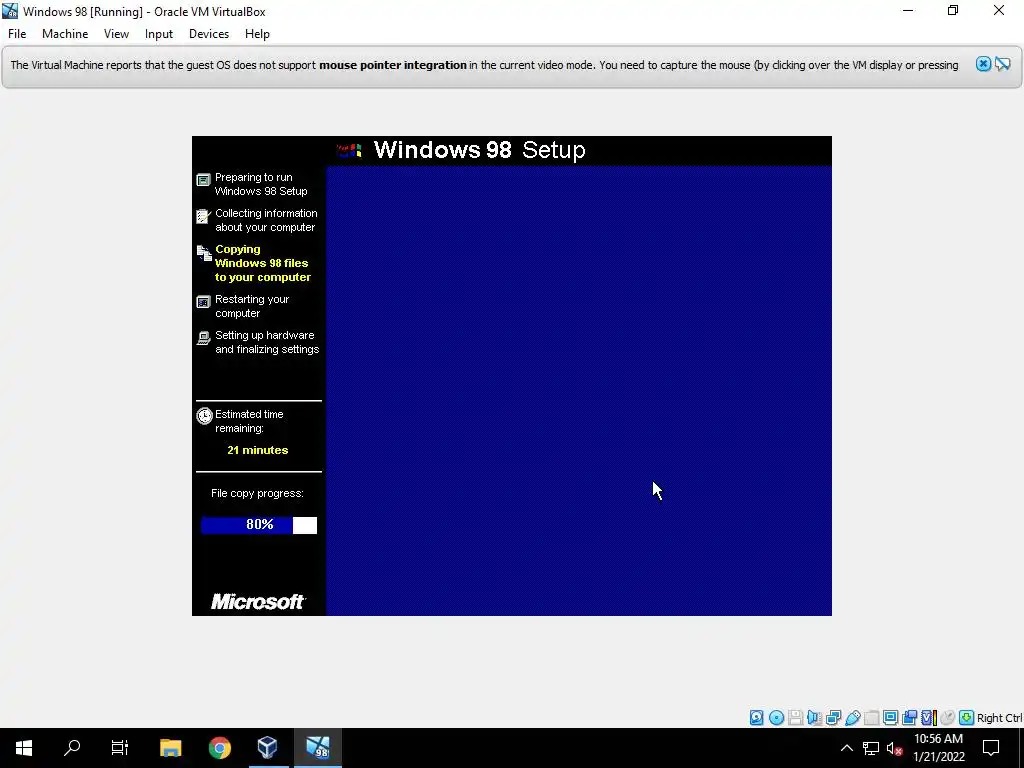The image size is (1024, 768).
Task: Click the virtualization CPU status icon
Action: [929, 718]
